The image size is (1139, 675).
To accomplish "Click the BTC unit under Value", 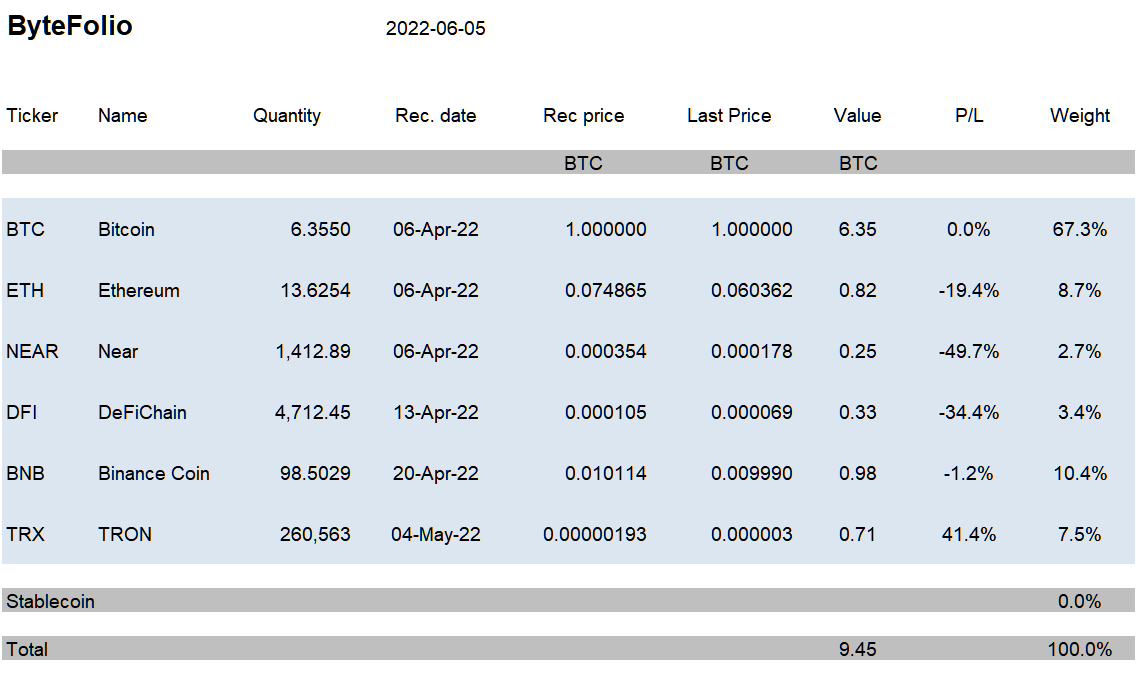I will [858, 163].
